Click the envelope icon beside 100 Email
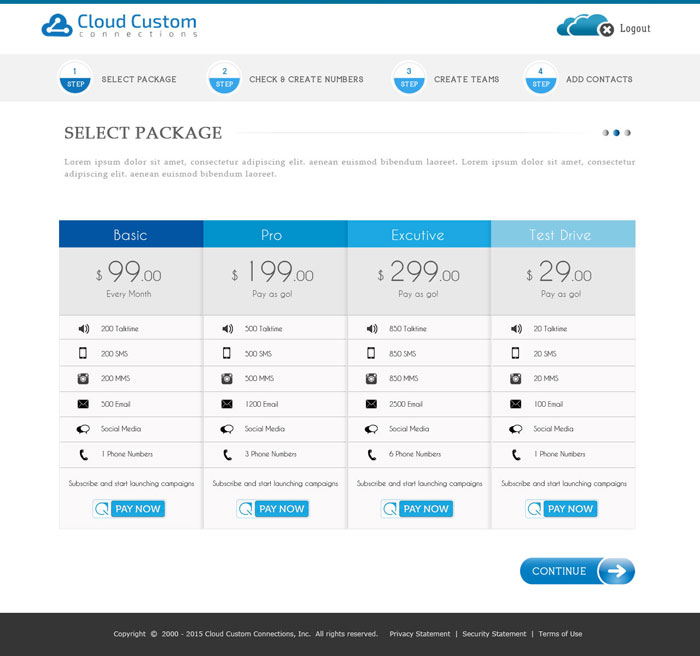Screen dimensions: 700x656 coord(516,404)
